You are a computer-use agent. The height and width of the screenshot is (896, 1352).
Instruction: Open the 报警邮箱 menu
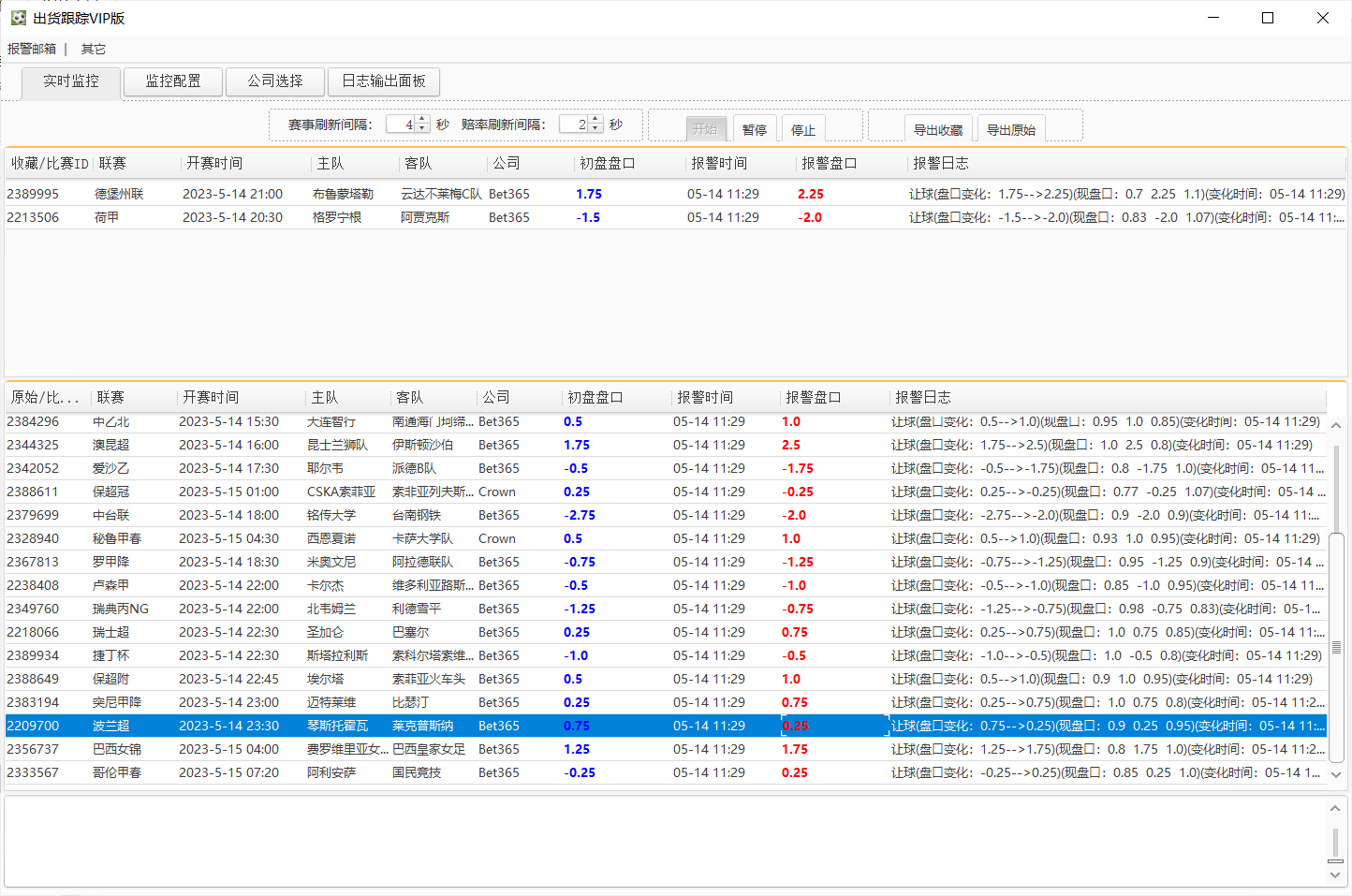(32, 49)
